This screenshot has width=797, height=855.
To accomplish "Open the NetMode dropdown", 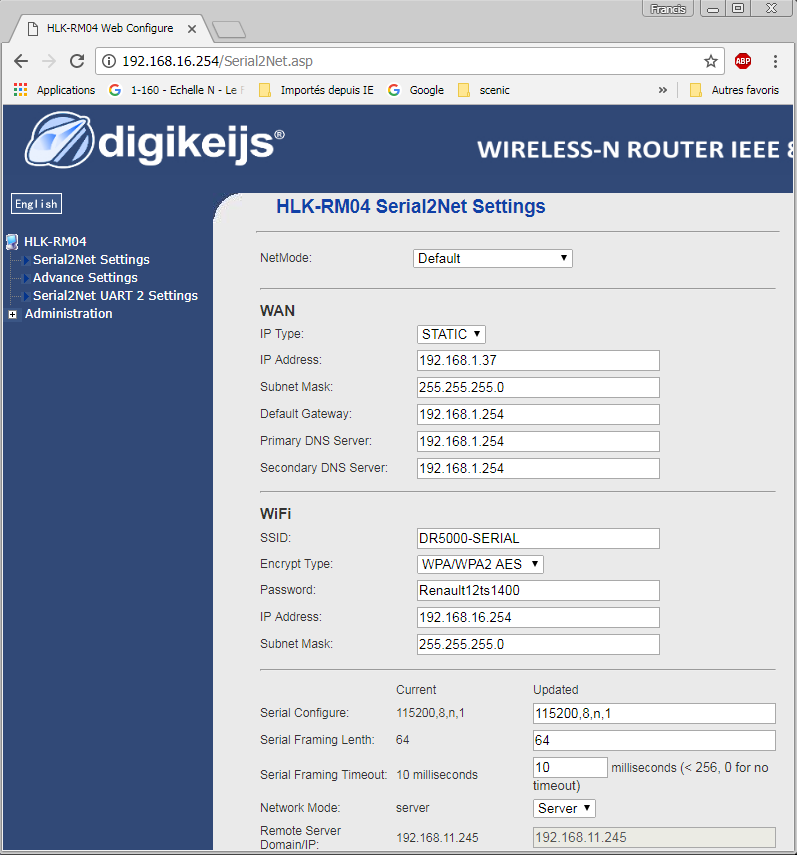I will point(493,258).
